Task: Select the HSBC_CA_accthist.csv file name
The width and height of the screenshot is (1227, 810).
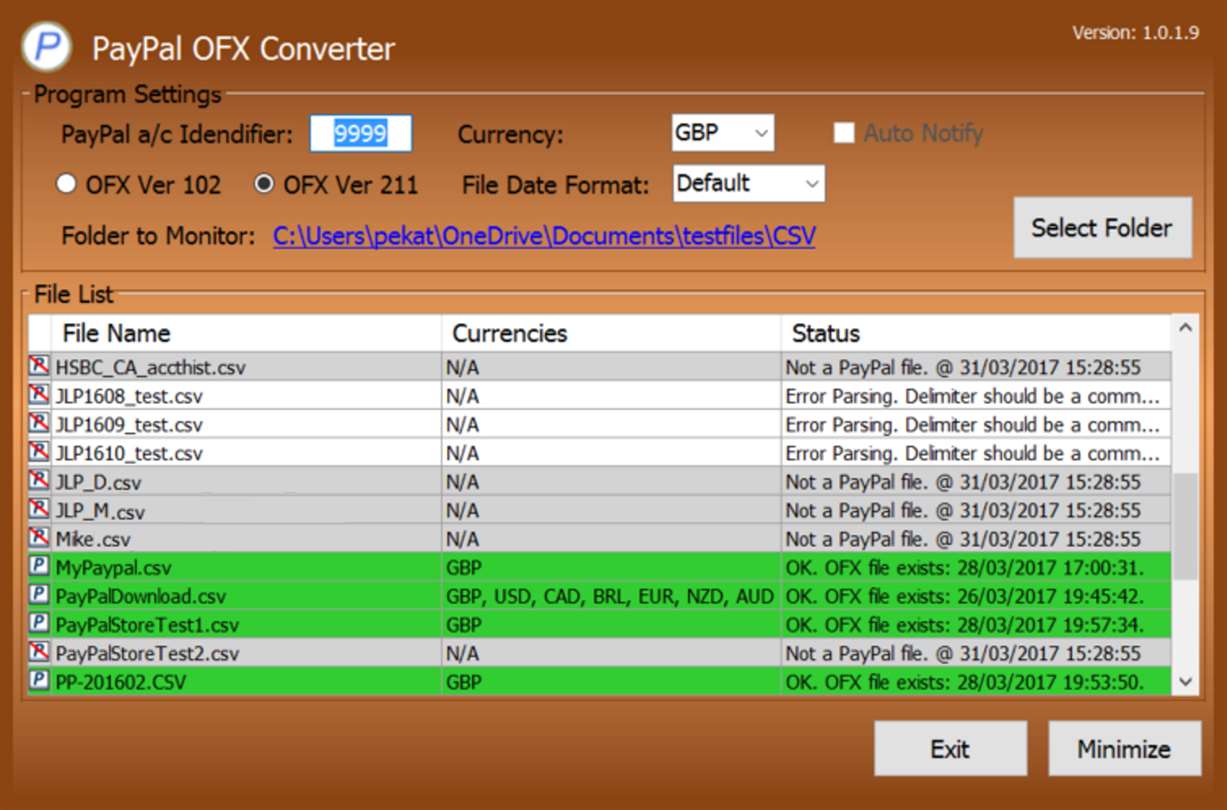Action: coord(150,367)
